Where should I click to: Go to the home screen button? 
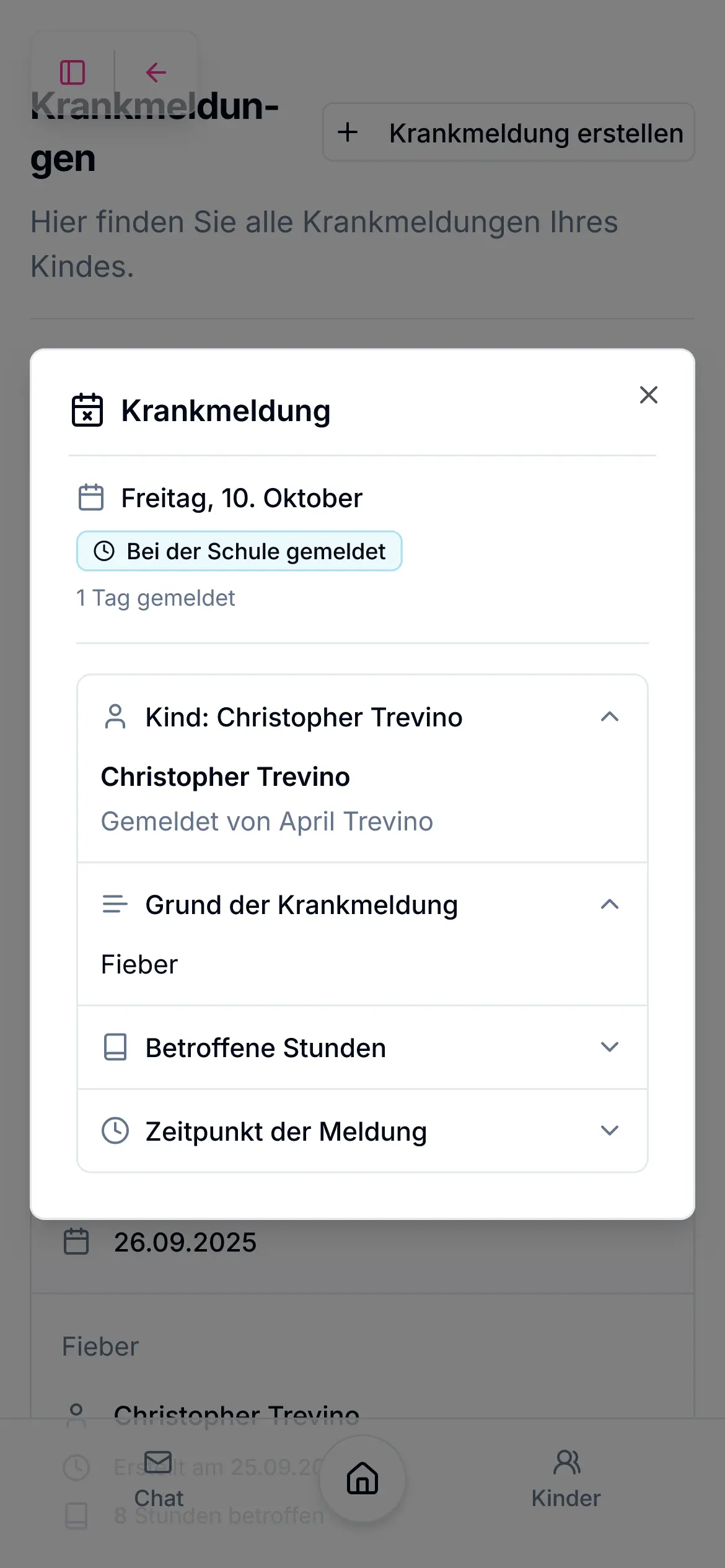coord(362,1479)
